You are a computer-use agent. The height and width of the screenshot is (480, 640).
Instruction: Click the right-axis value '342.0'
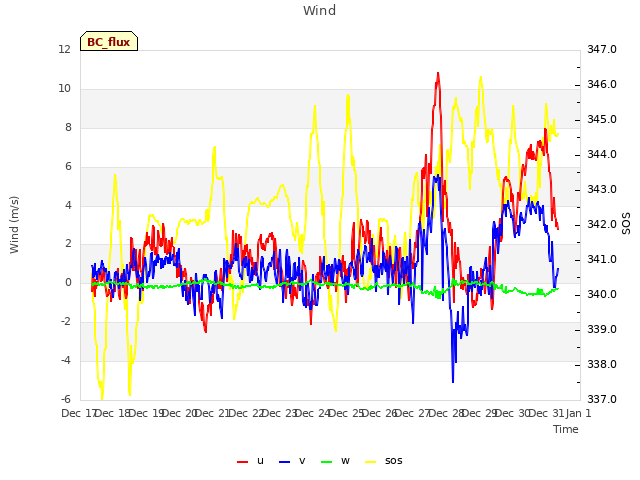[602, 225]
